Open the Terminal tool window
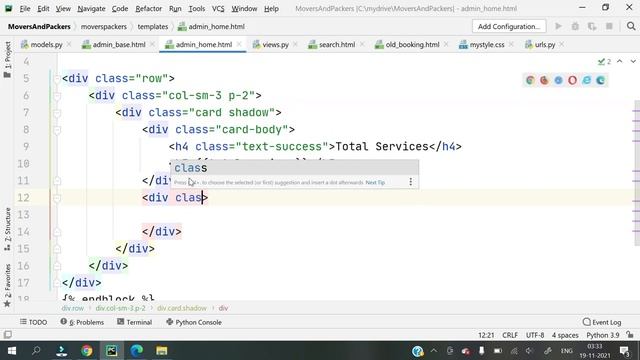640x360 pixels. 134,322
